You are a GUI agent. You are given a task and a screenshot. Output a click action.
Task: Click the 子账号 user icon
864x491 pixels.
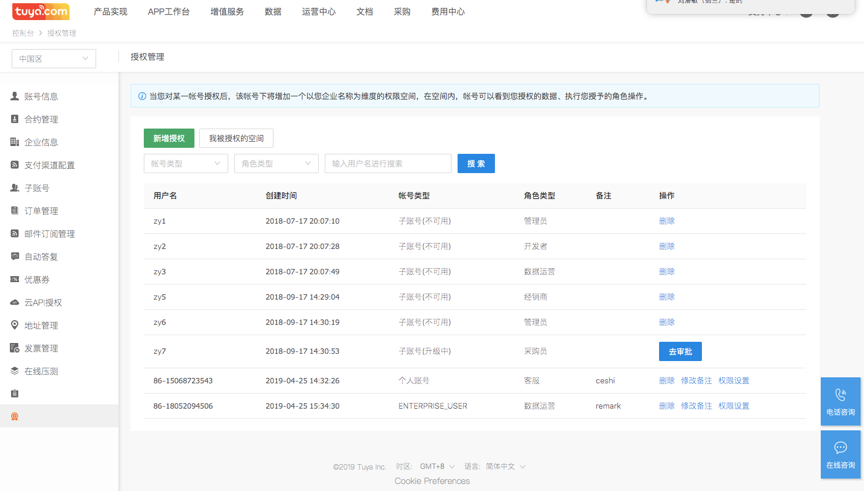(x=15, y=188)
